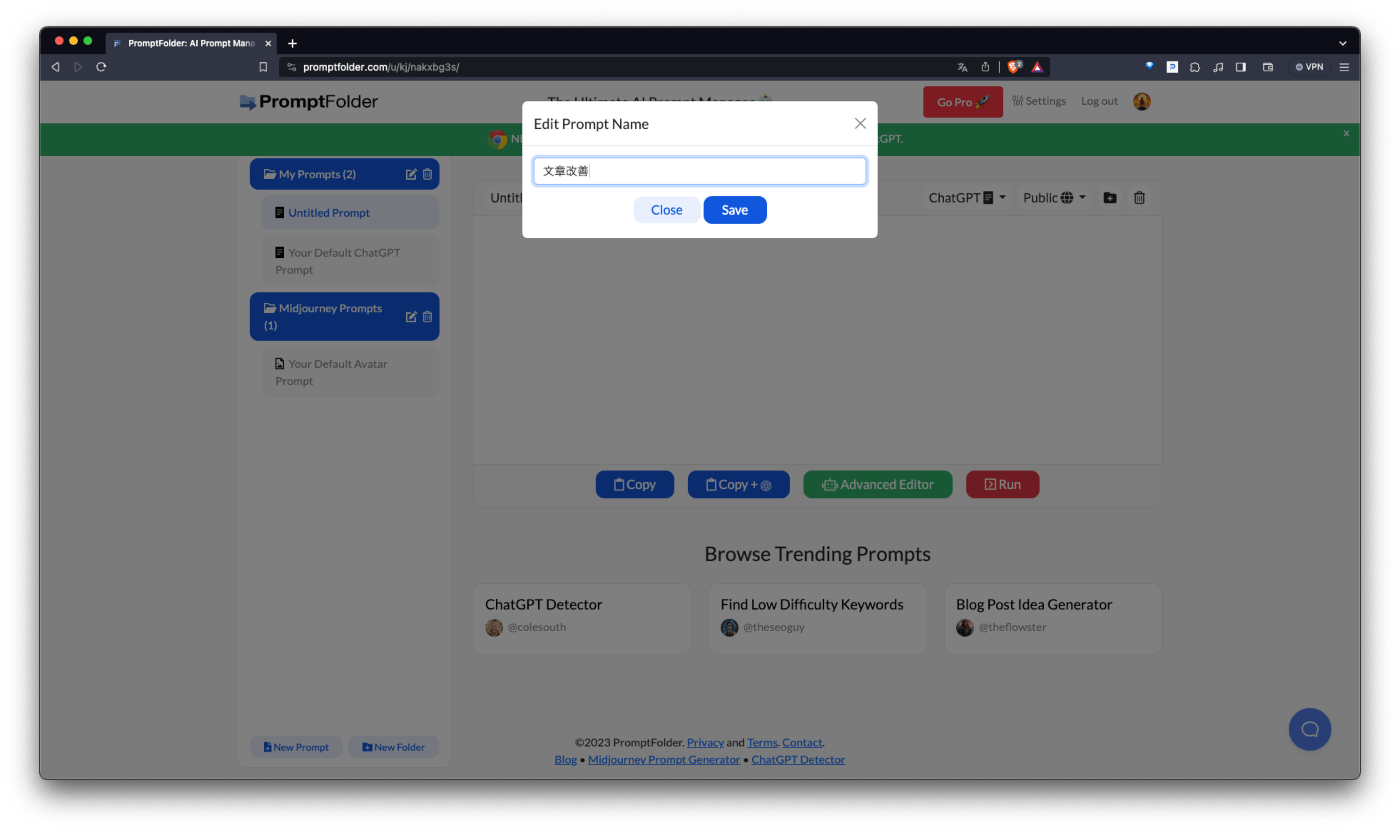Open the Contact link in footer

point(802,742)
